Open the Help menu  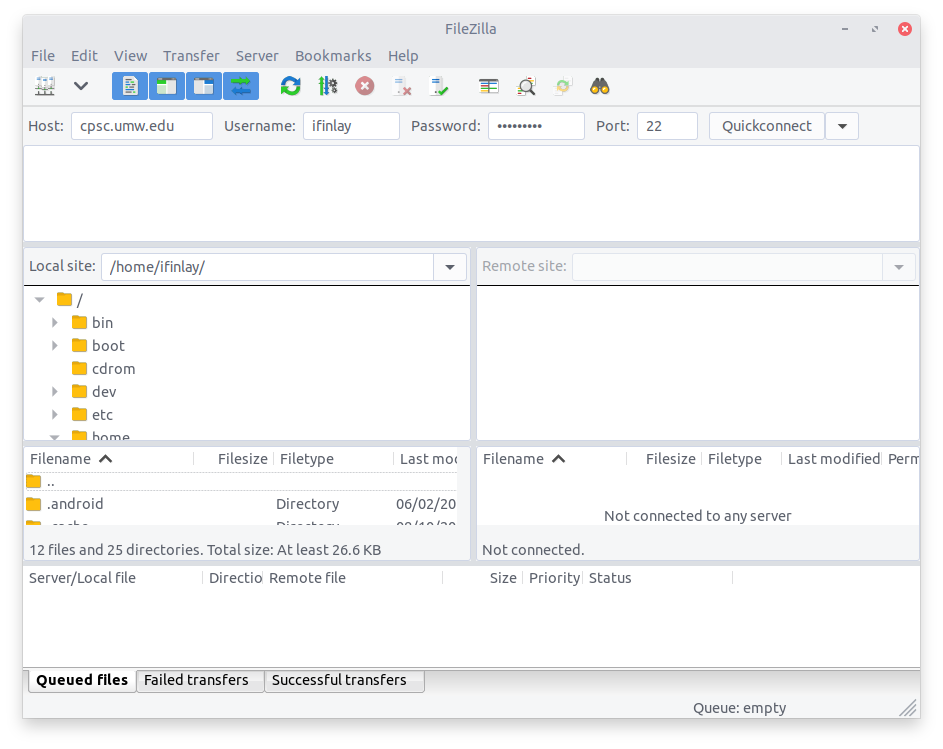click(x=403, y=56)
